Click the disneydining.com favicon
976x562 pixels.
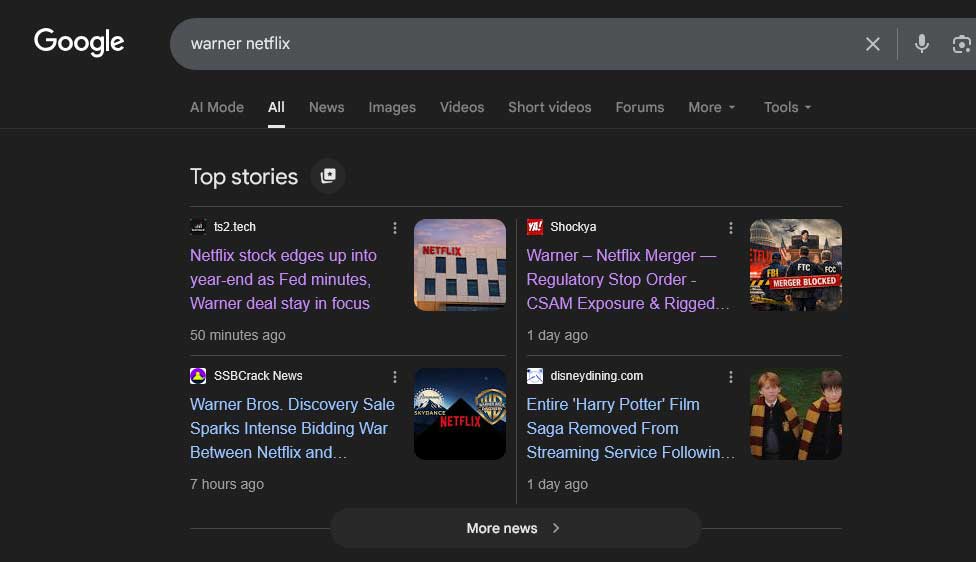pyautogui.click(x=535, y=376)
